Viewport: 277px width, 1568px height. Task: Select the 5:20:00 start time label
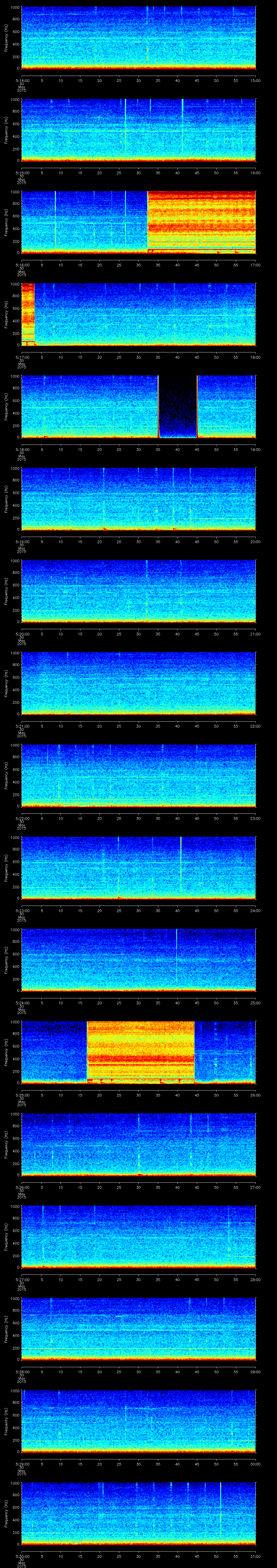[22, 634]
